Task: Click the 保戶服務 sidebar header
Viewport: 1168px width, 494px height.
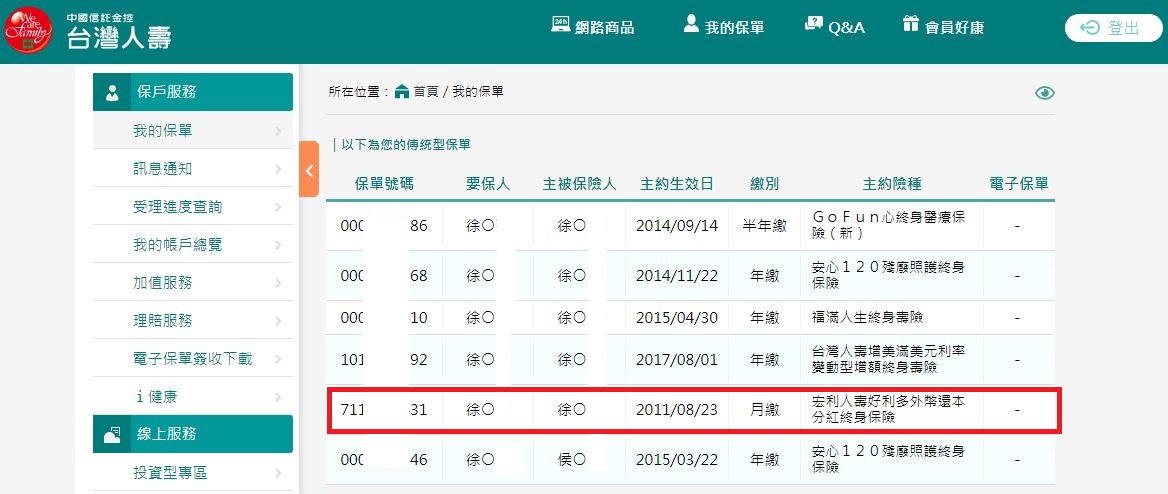Action: pyautogui.click(x=193, y=92)
